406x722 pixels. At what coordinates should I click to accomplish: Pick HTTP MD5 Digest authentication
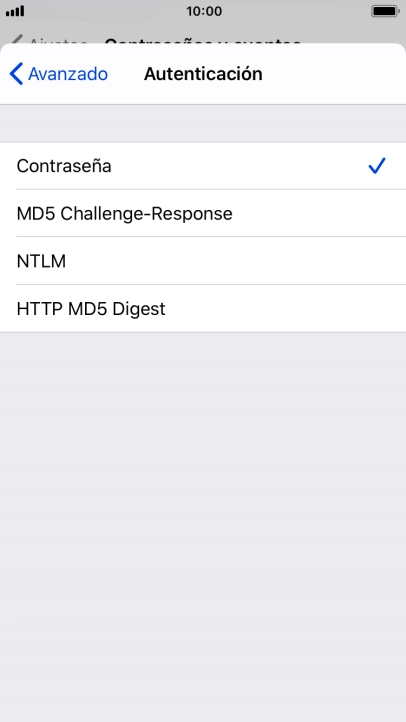203,308
